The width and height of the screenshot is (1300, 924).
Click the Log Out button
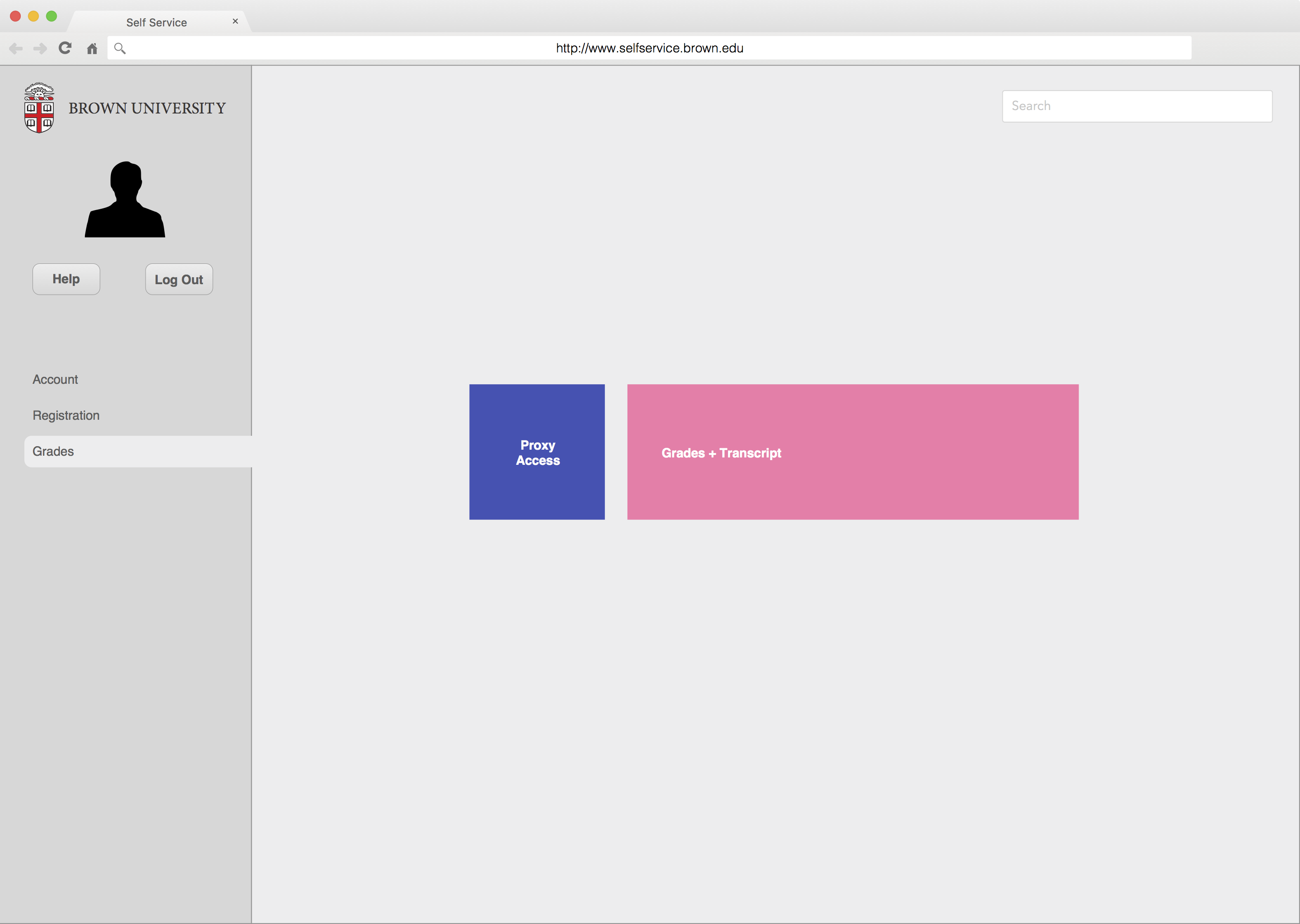pos(179,279)
